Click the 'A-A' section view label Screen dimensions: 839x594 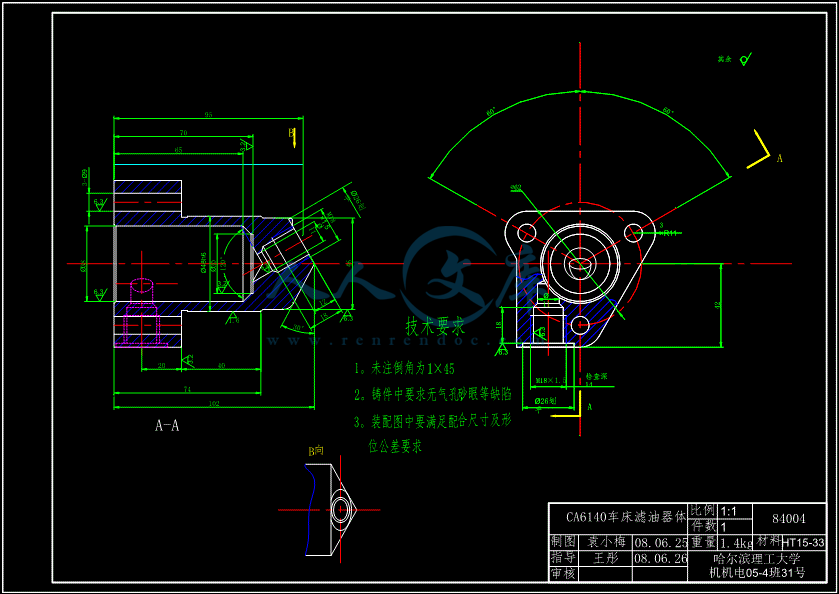coord(167,426)
